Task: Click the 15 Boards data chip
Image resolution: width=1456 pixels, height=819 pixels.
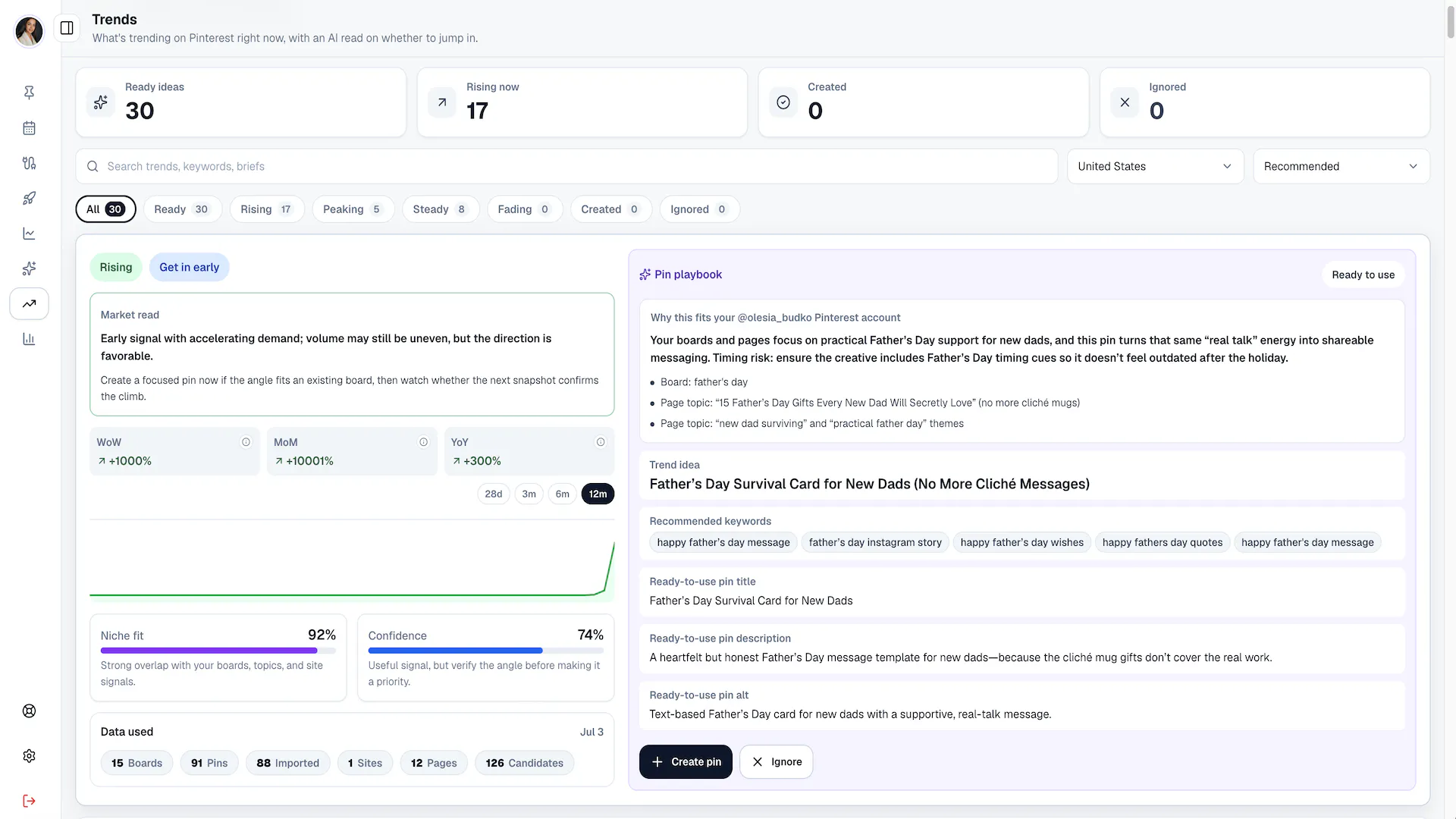Action: click(136, 764)
